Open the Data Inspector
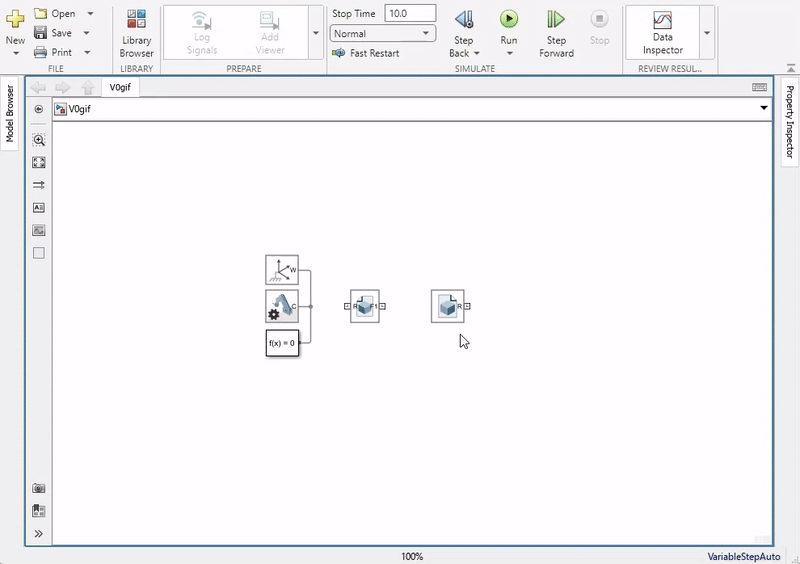Image resolution: width=800 pixels, height=564 pixels. pos(662,32)
